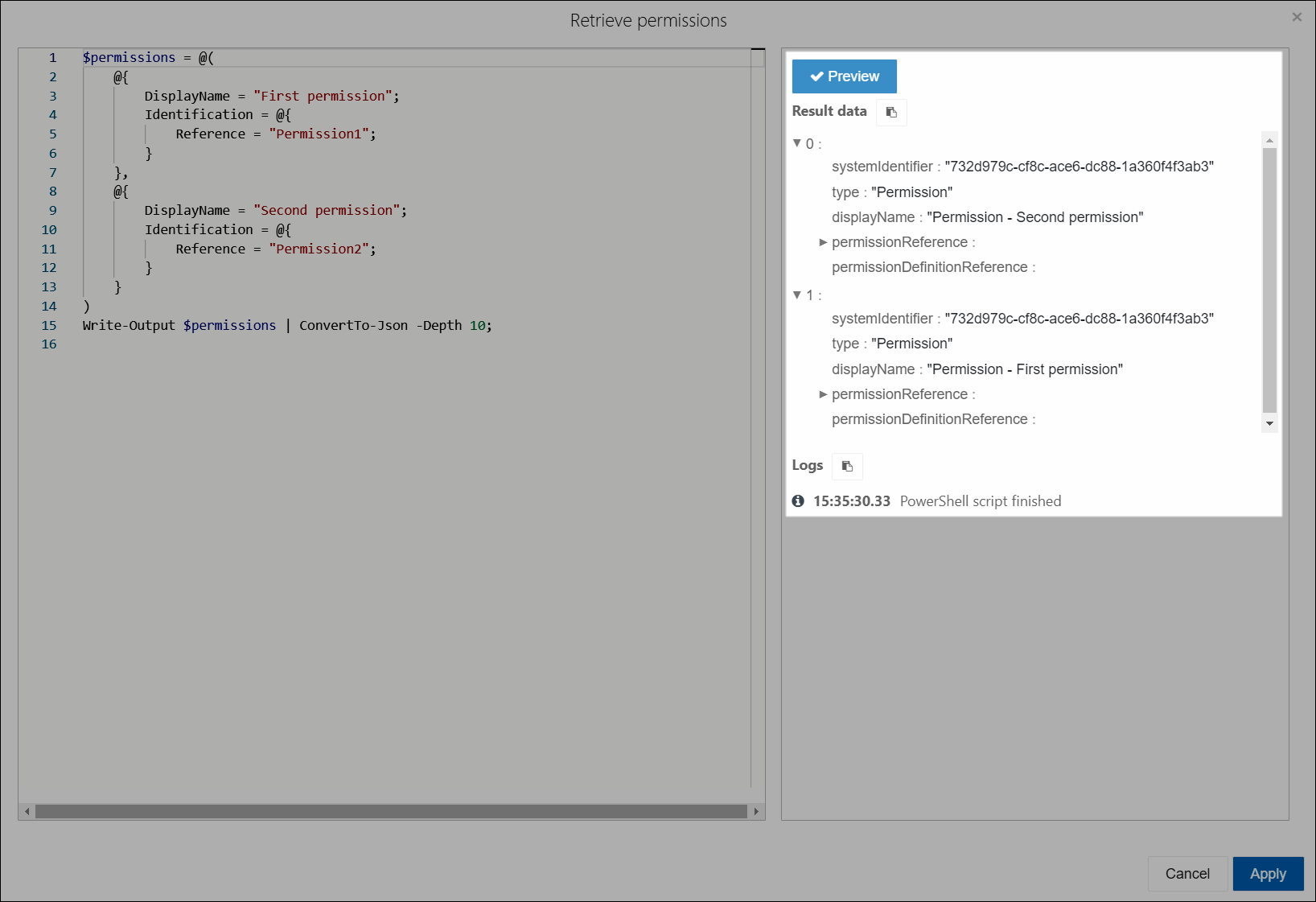Copy the Result data to clipboard
The image size is (1316, 902).
(x=891, y=112)
